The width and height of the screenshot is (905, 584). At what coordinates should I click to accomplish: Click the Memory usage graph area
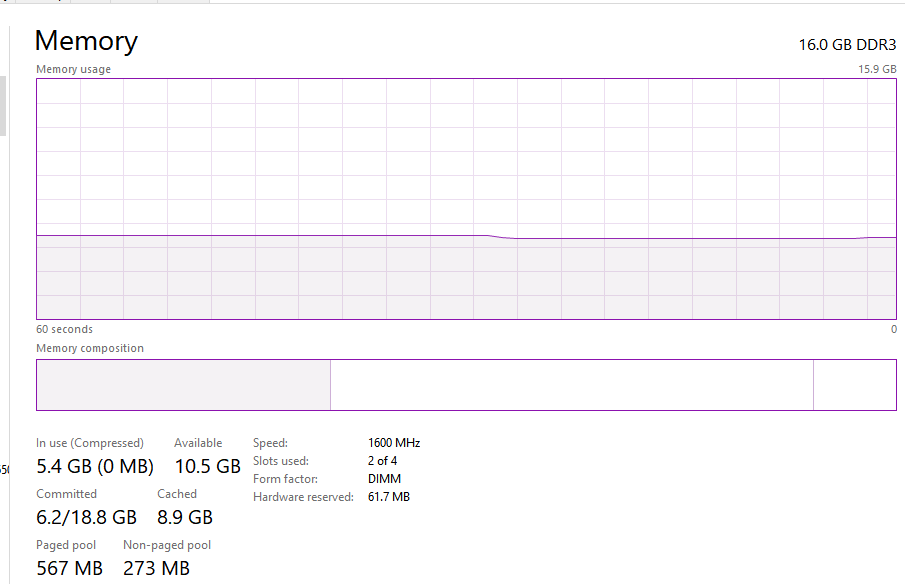click(x=466, y=199)
